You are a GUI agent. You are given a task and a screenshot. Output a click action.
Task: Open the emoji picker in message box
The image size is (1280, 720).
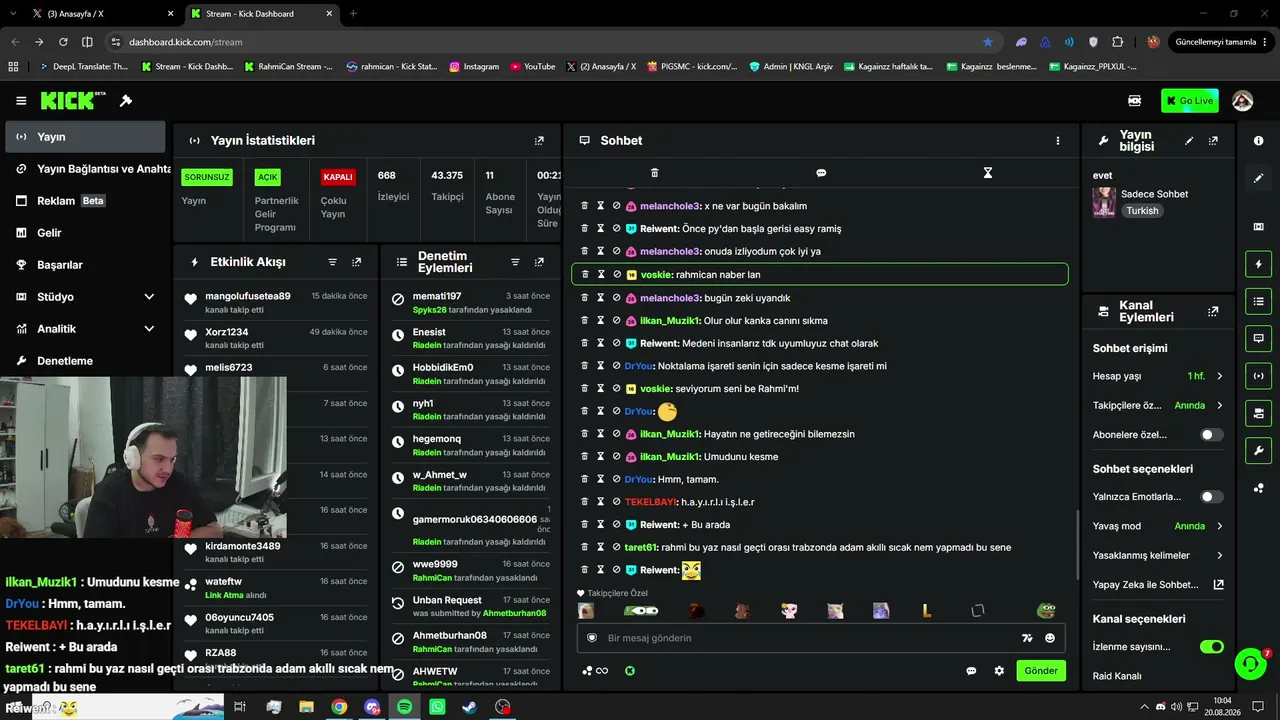pos(1050,638)
